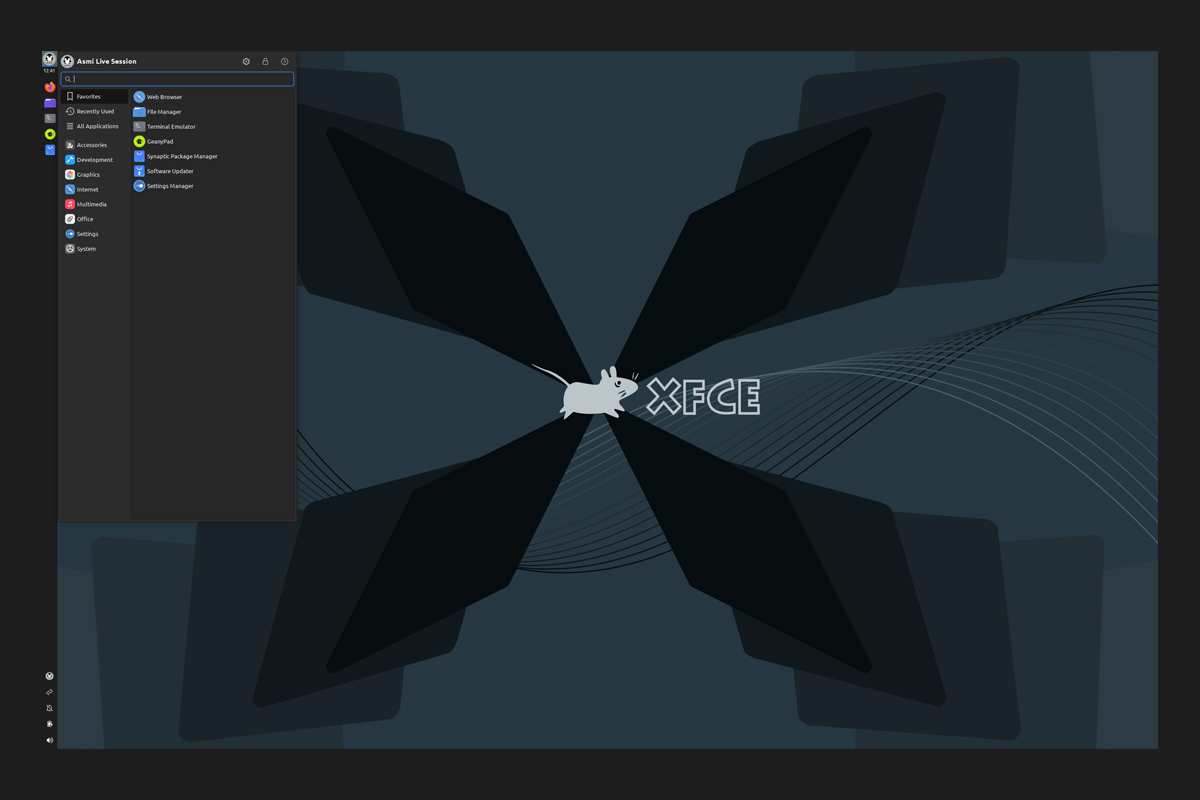This screenshot has height=800, width=1200.
Task: Open the log out icon in the menu header
Action: (284, 62)
